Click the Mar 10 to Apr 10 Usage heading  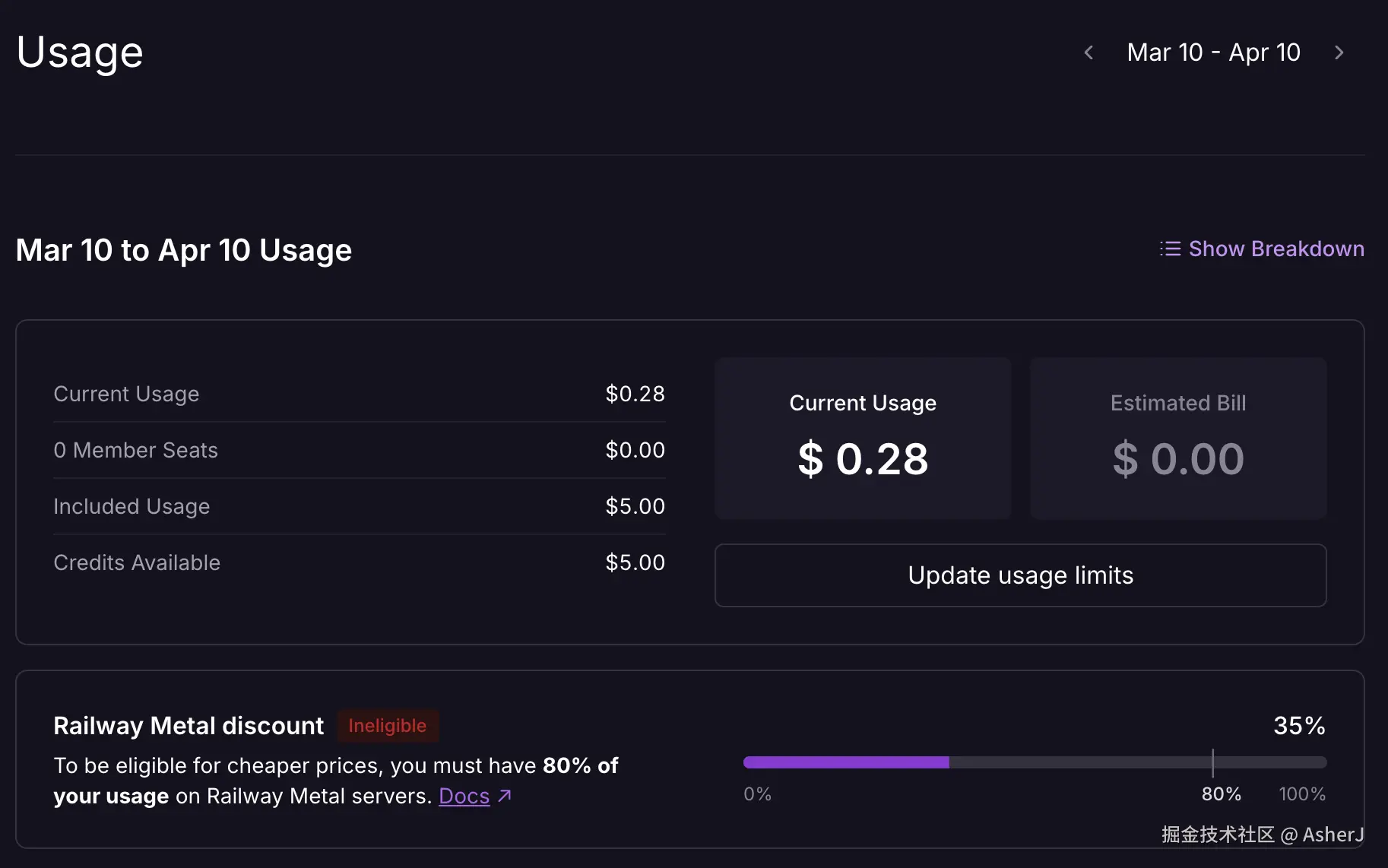pyautogui.click(x=184, y=250)
